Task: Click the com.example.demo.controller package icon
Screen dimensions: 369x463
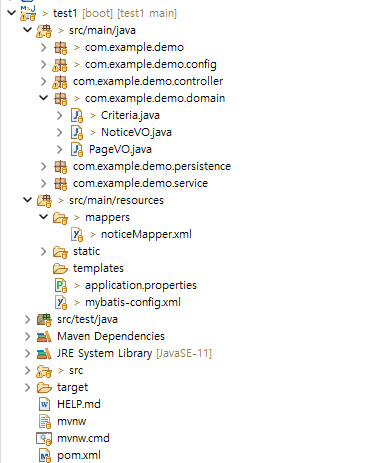Action: pos(60,82)
